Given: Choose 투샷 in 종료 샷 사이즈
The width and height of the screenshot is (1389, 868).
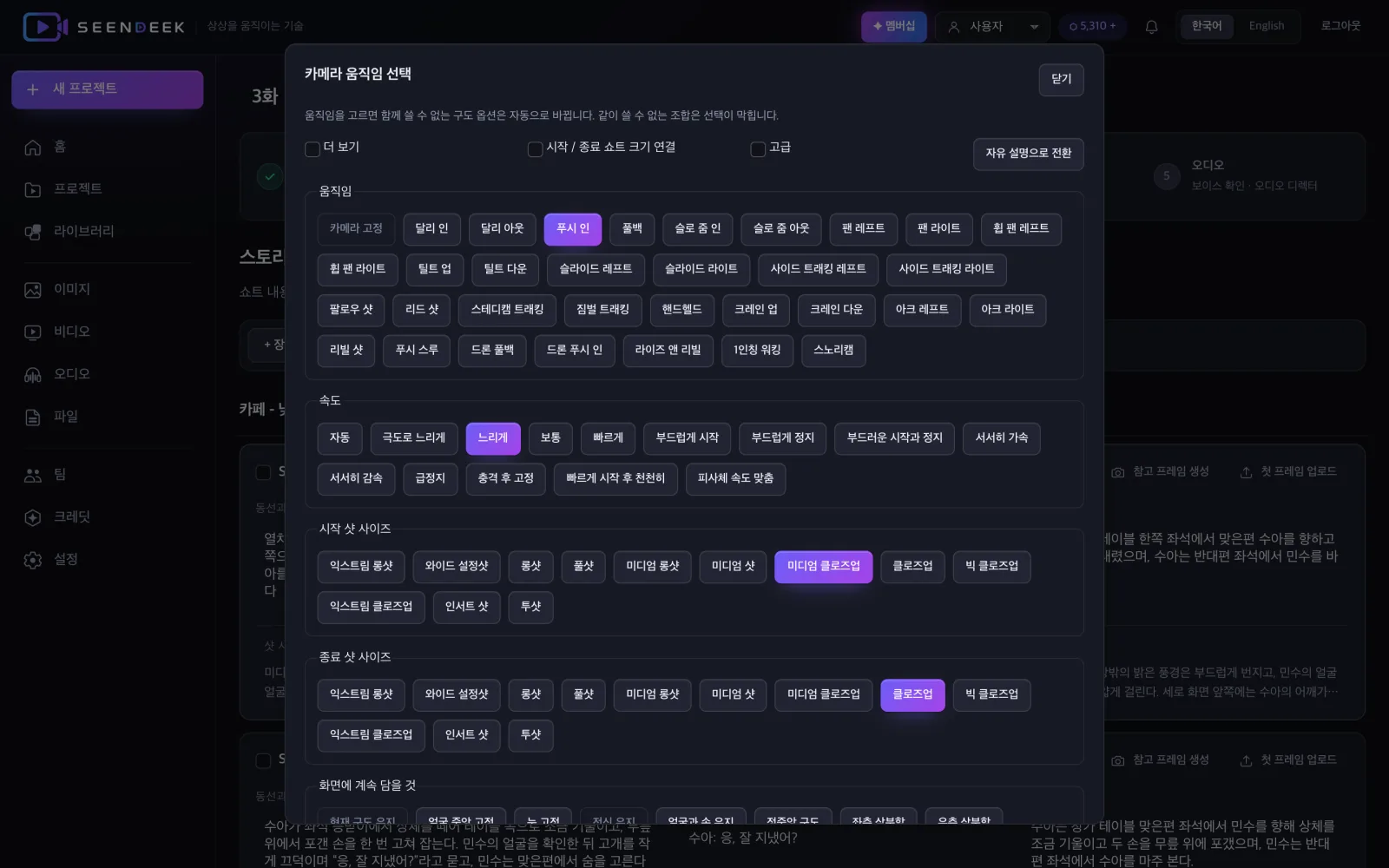Looking at the screenshot, I should (x=530, y=736).
